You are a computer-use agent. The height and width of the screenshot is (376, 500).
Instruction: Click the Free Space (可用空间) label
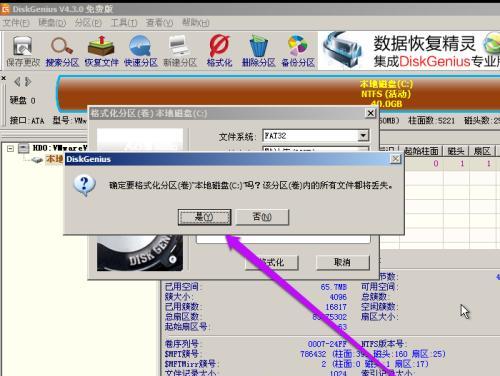click(380, 287)
